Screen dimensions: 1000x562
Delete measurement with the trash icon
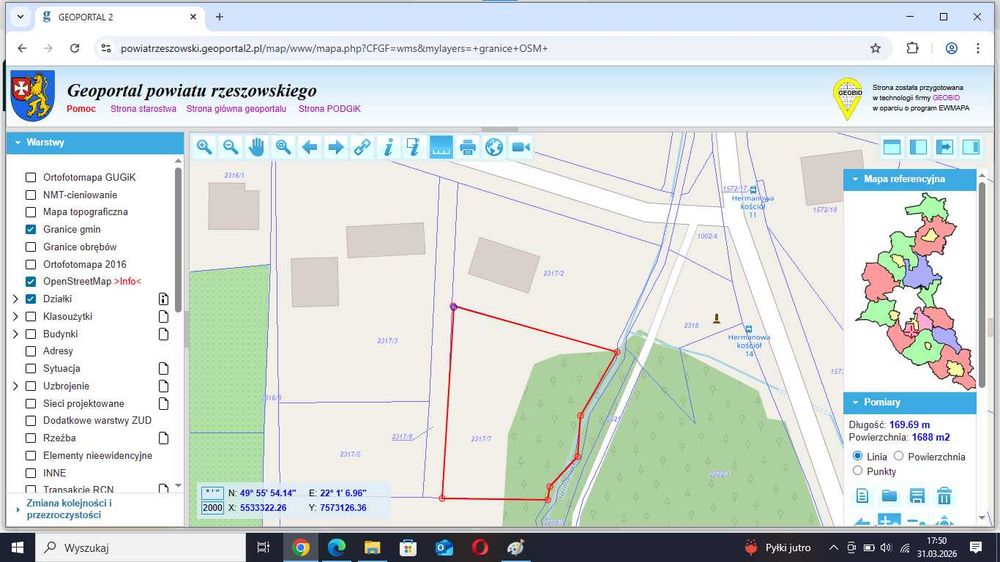click(945, 496)
